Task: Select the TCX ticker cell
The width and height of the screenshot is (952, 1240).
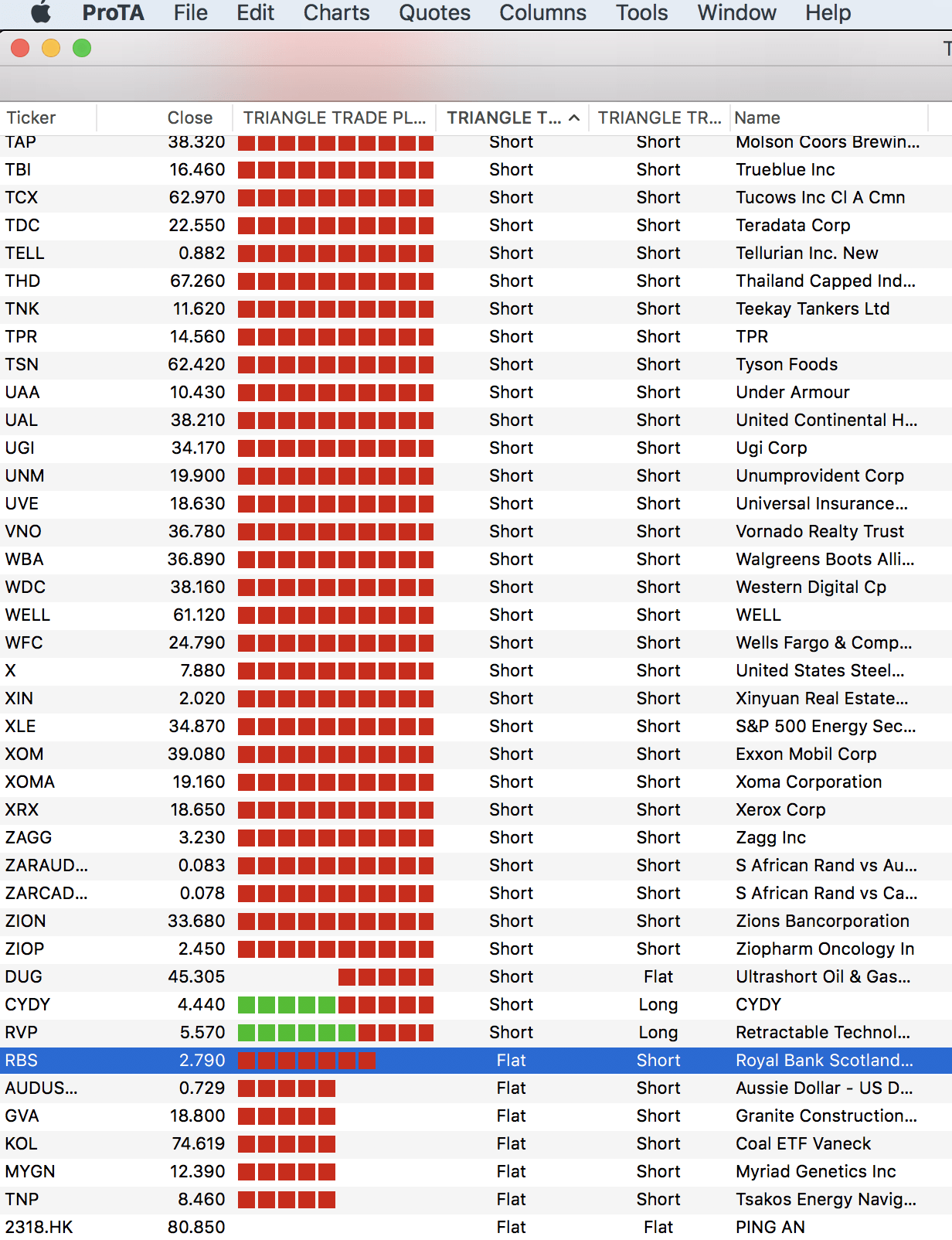Action: pos(21,198)
